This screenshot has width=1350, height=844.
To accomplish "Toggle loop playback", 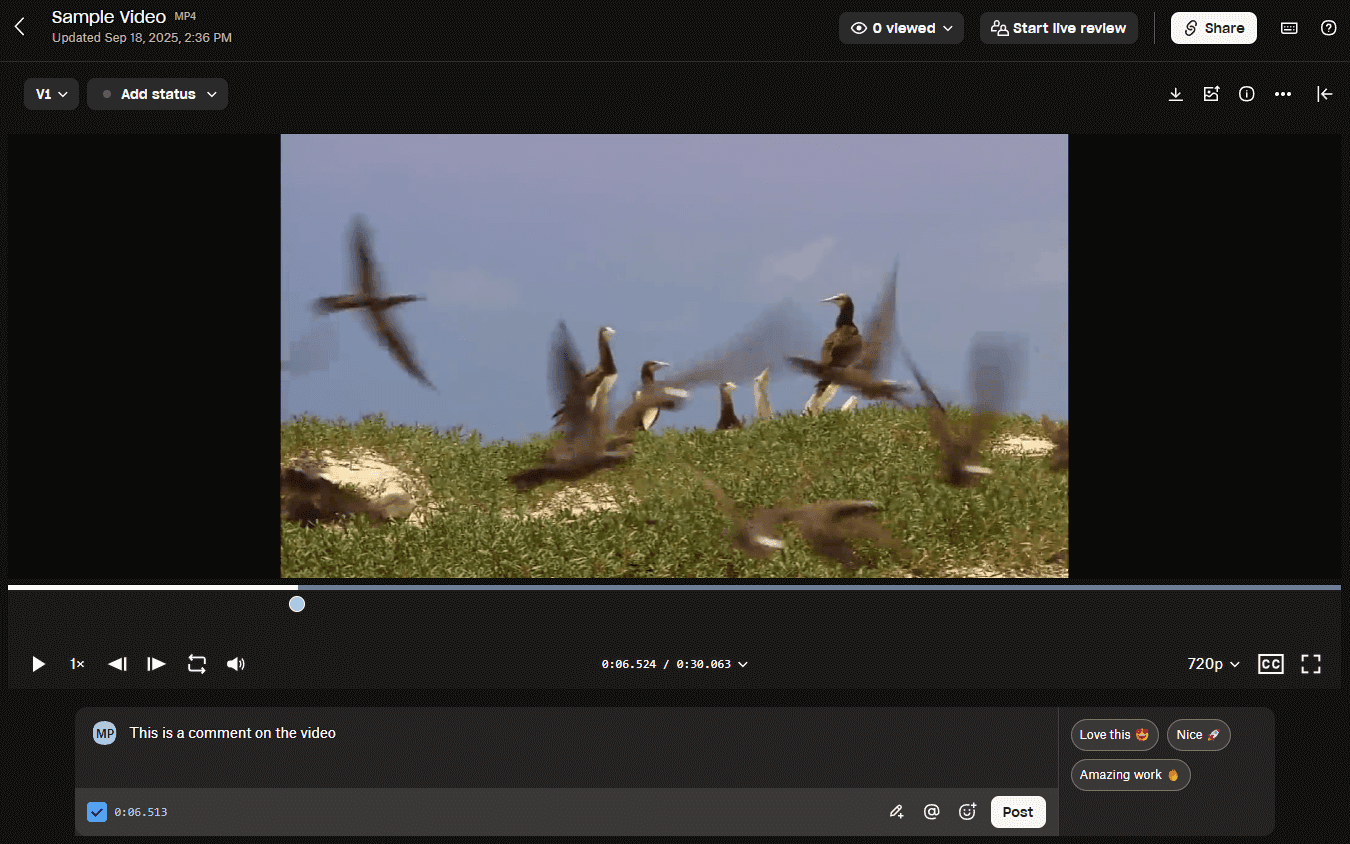I will point(197,664).
